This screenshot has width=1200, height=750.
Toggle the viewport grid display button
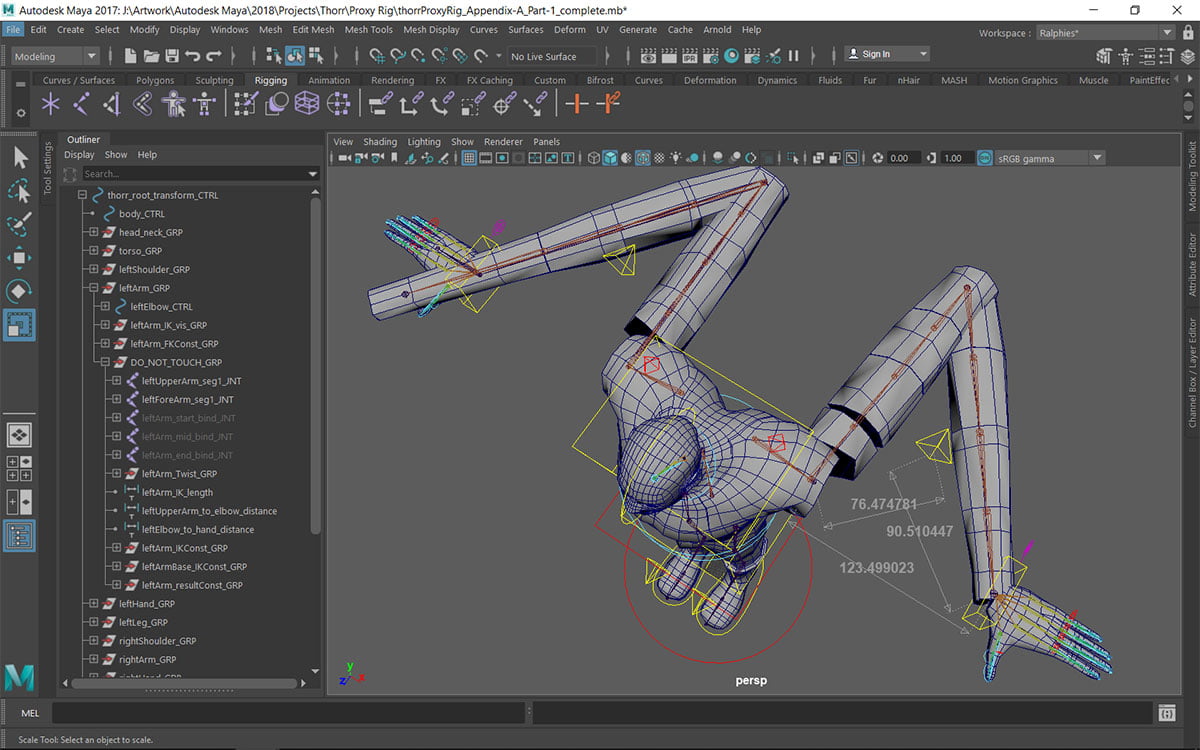(469, 158)
